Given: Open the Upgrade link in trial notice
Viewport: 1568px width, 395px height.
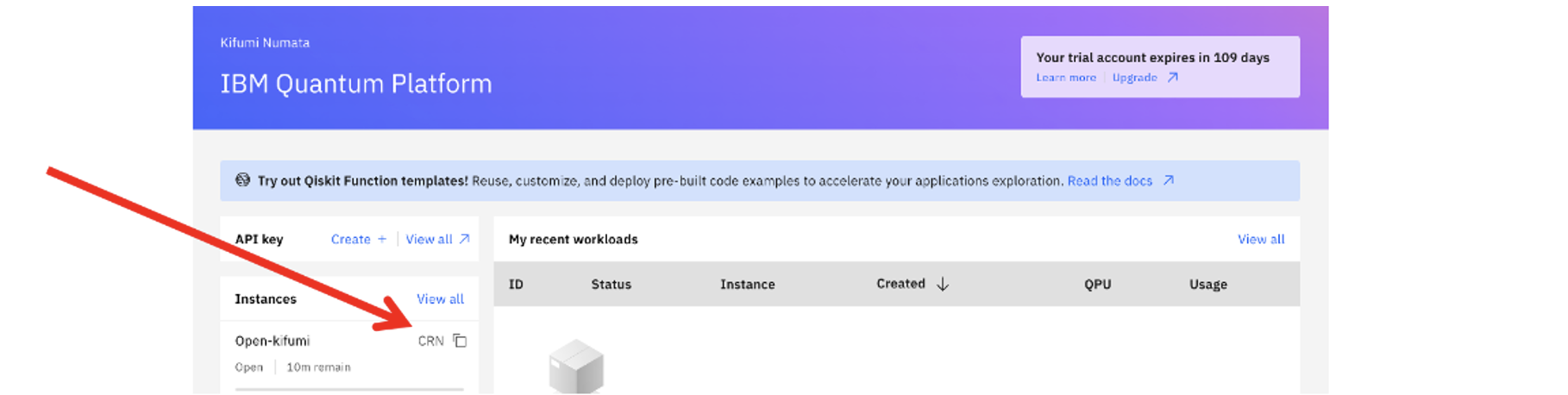Looking at the screenshot, I should click(1135, 78).
